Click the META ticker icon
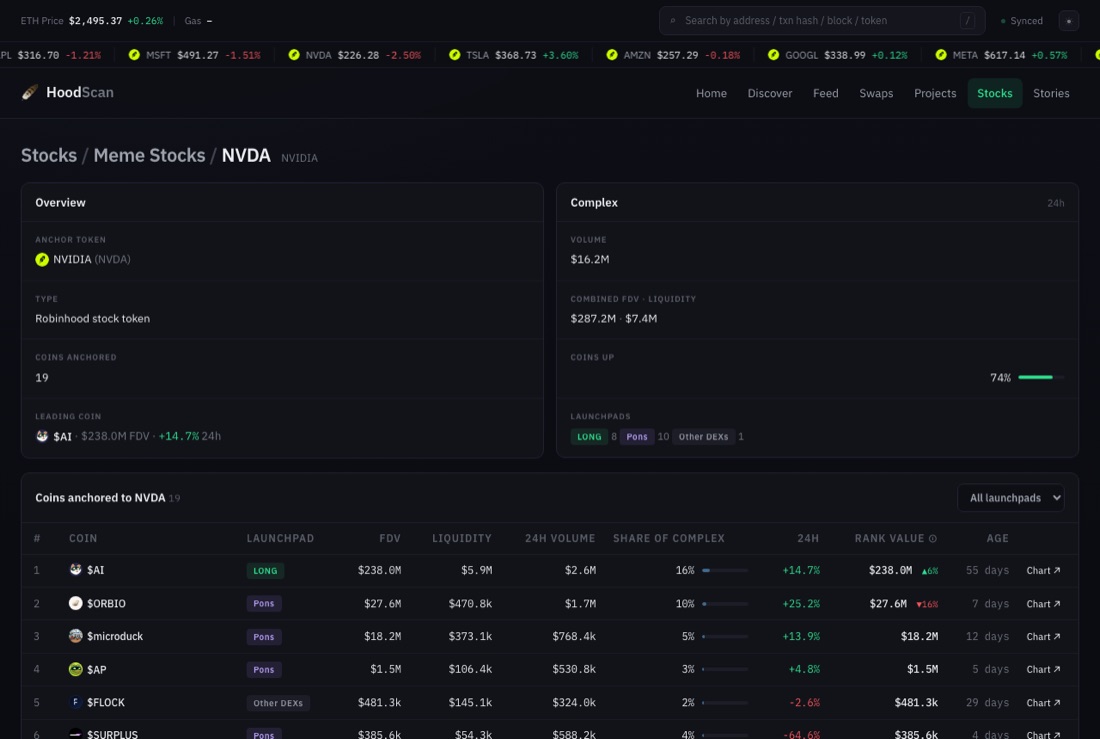The height and width of the screenshot is (739, 1100). (x=941, y=55)
